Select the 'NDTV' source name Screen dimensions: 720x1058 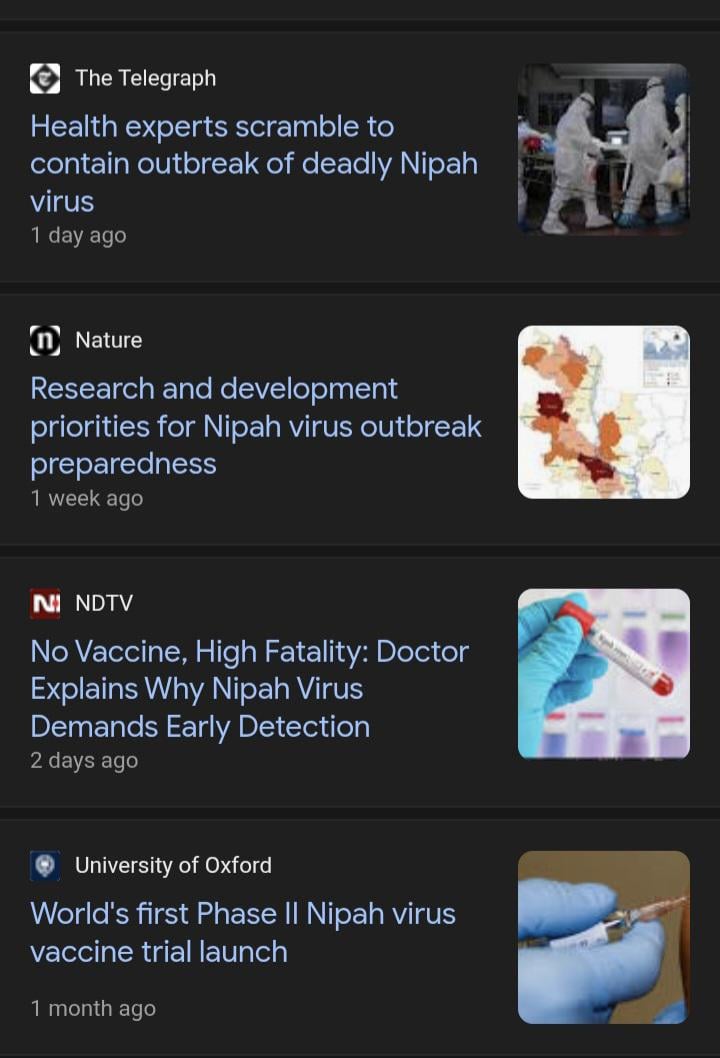104,603
